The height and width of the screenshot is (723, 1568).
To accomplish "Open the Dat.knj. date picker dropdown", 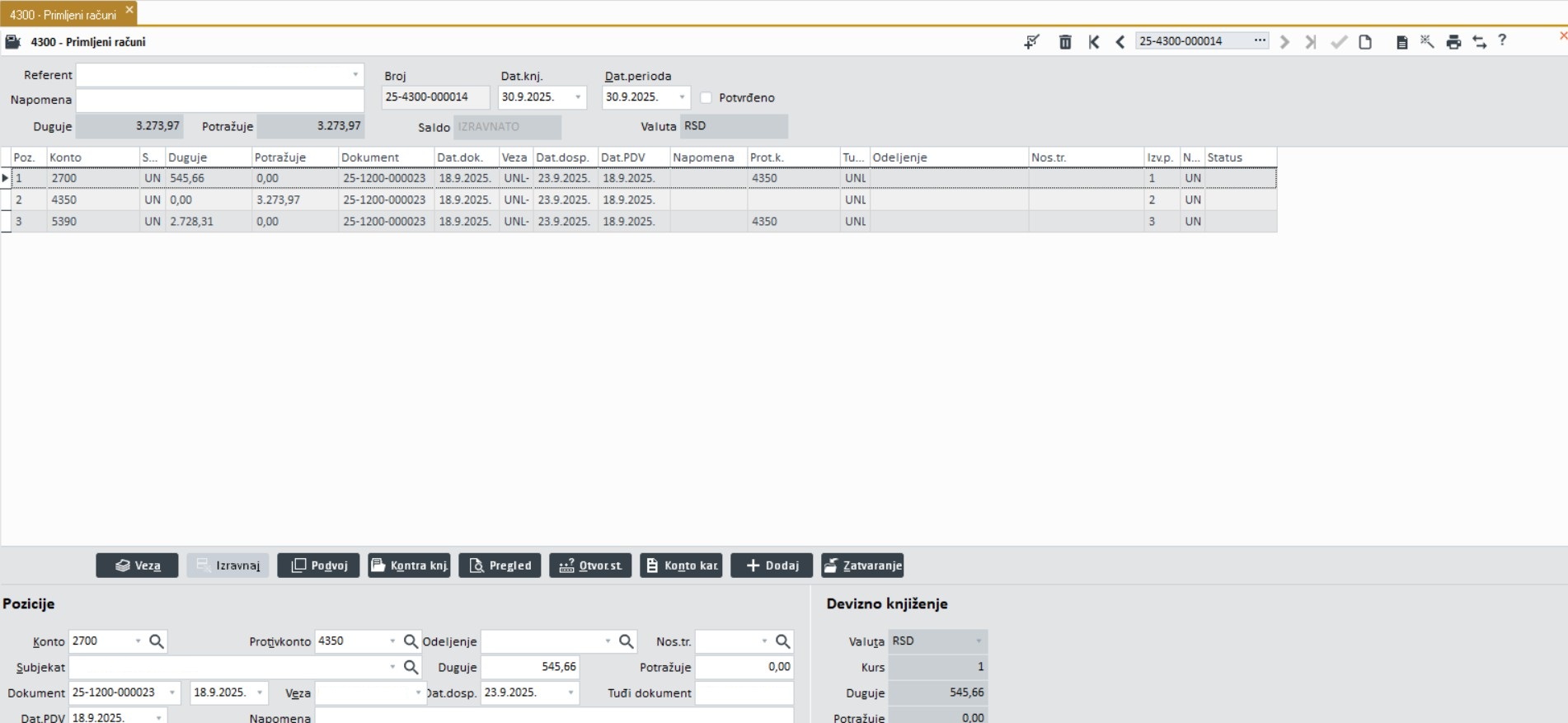I will [x=578, y=97].
